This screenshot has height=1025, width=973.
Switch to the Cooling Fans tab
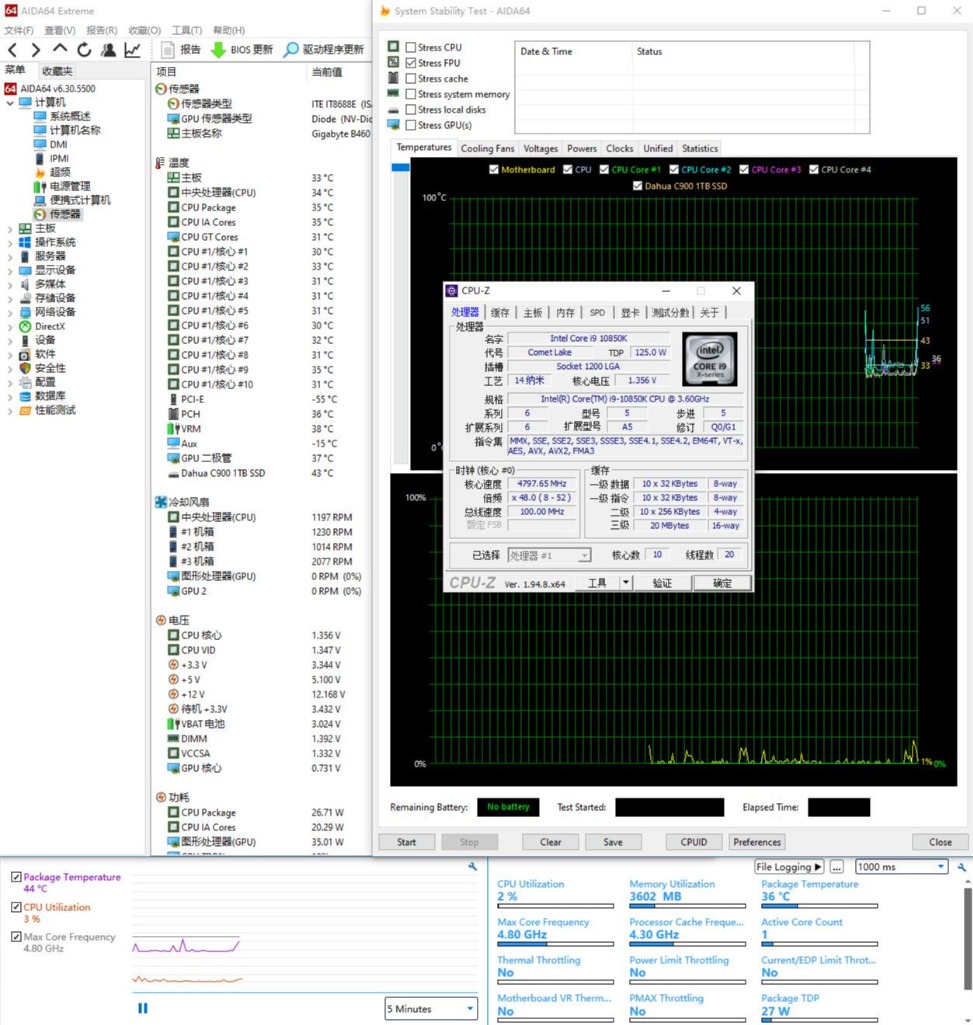pos(488,148)
